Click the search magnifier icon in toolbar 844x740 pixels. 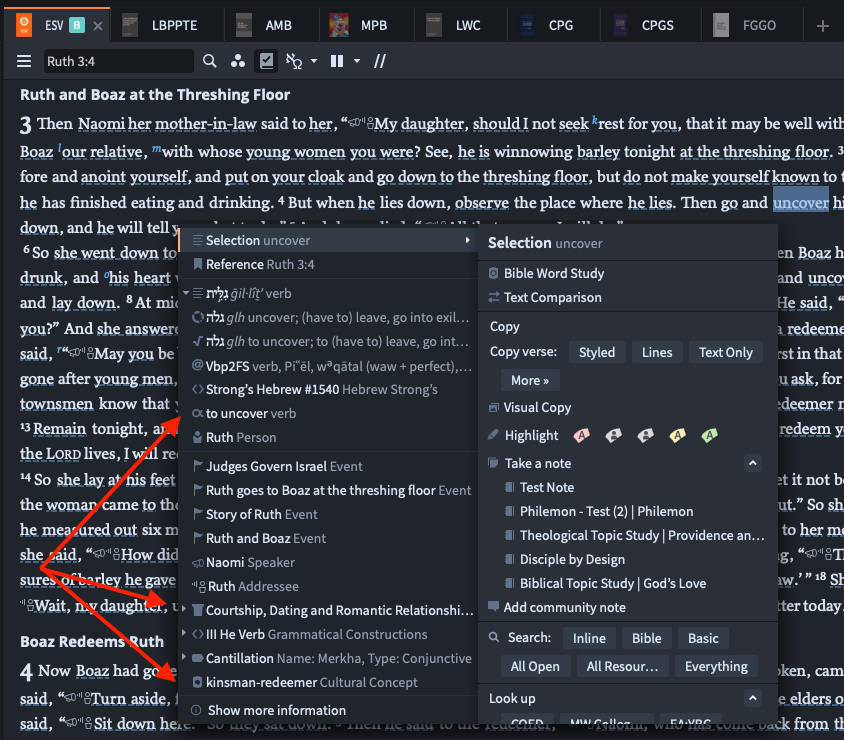click(x=209, y=61)
